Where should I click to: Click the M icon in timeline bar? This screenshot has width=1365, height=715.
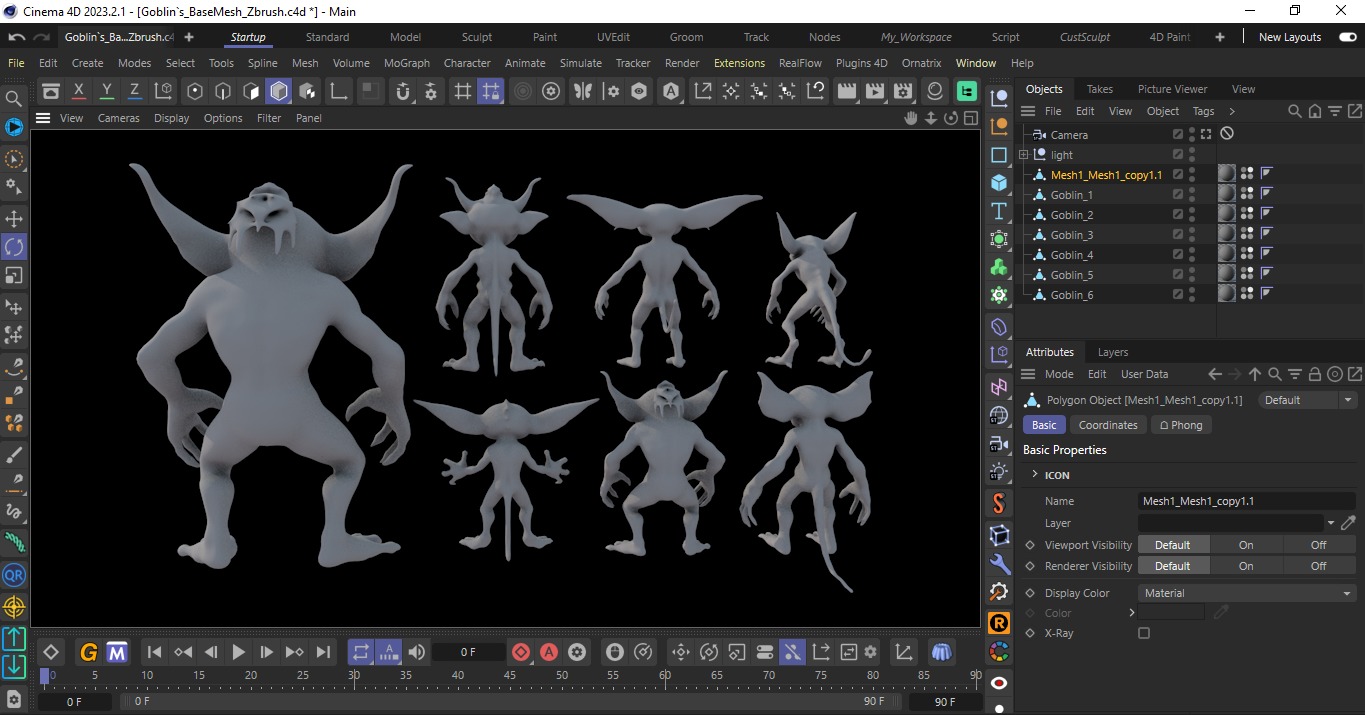(x=117, y=652)
